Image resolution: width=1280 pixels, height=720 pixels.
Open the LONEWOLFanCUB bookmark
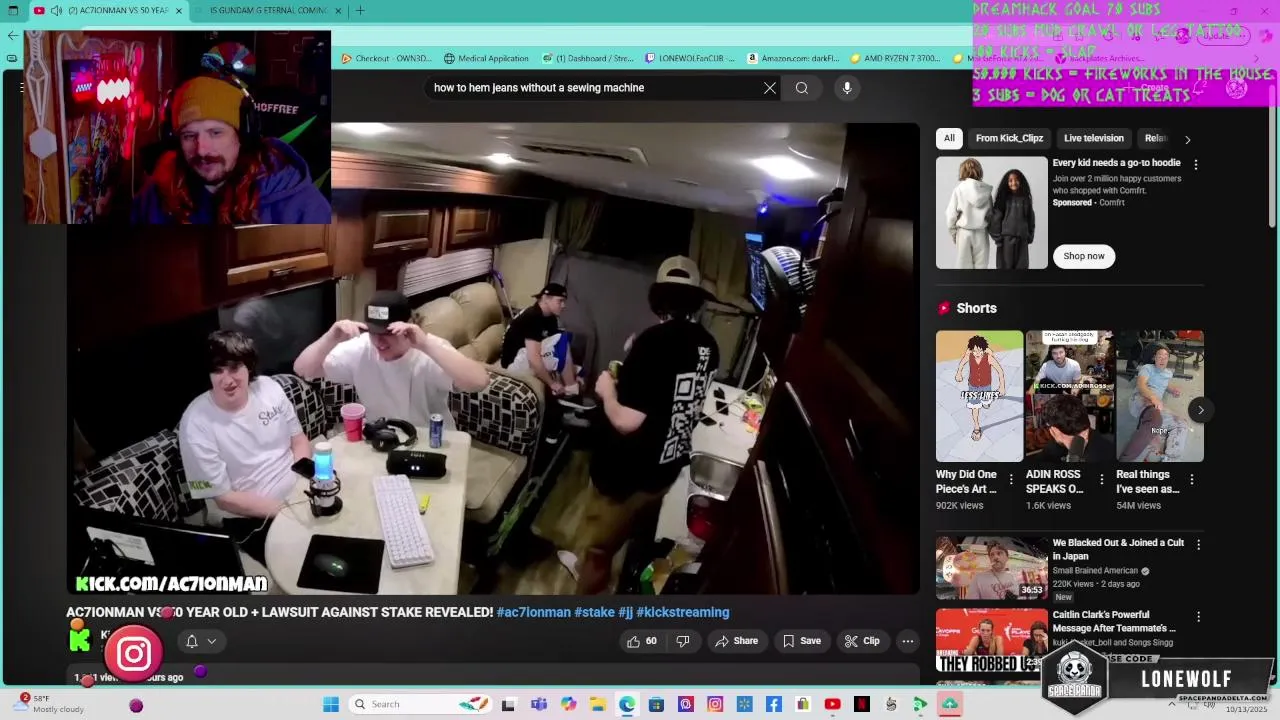point(690,58)
